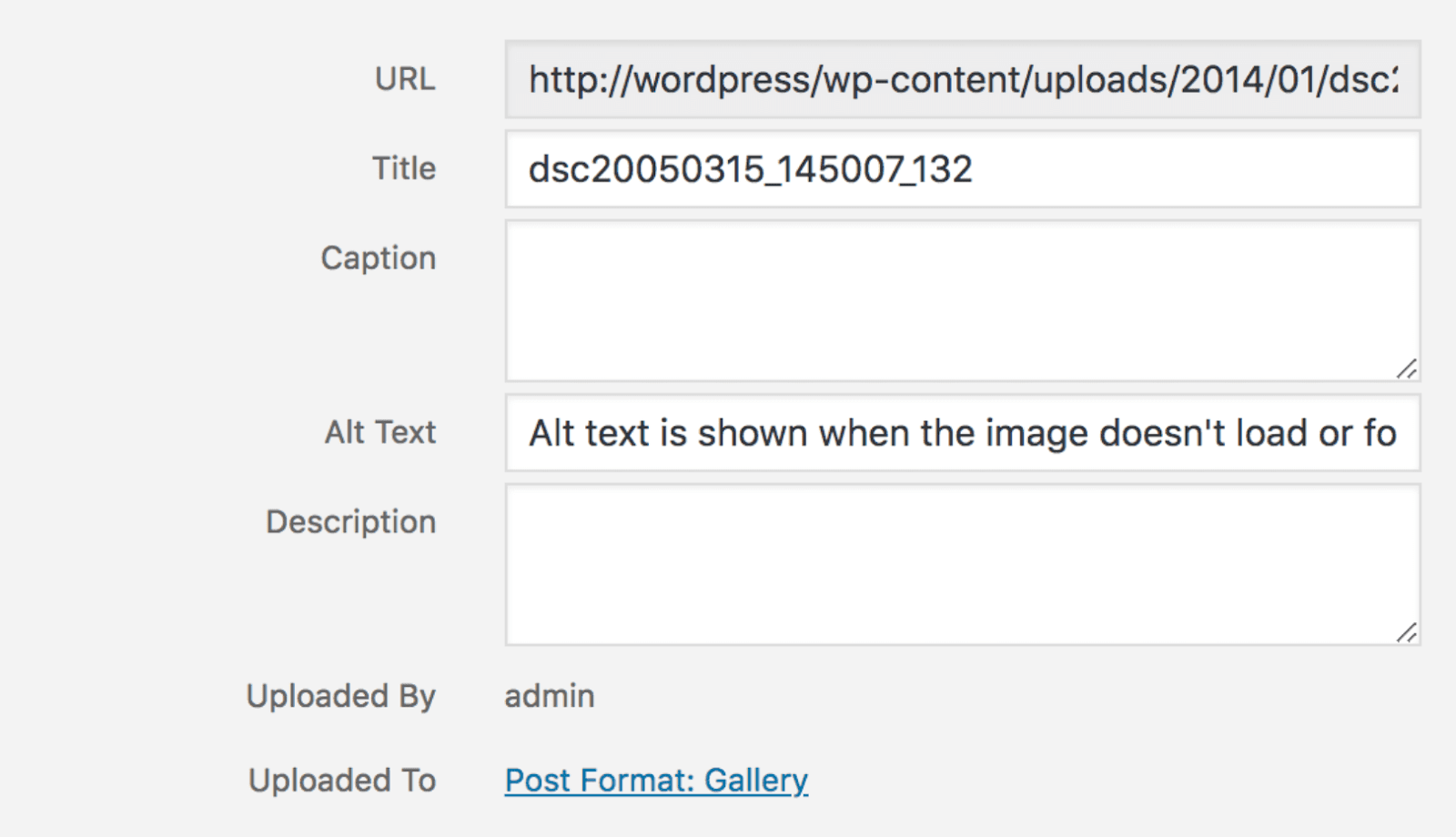Click the URL field label

pos(405,80)
